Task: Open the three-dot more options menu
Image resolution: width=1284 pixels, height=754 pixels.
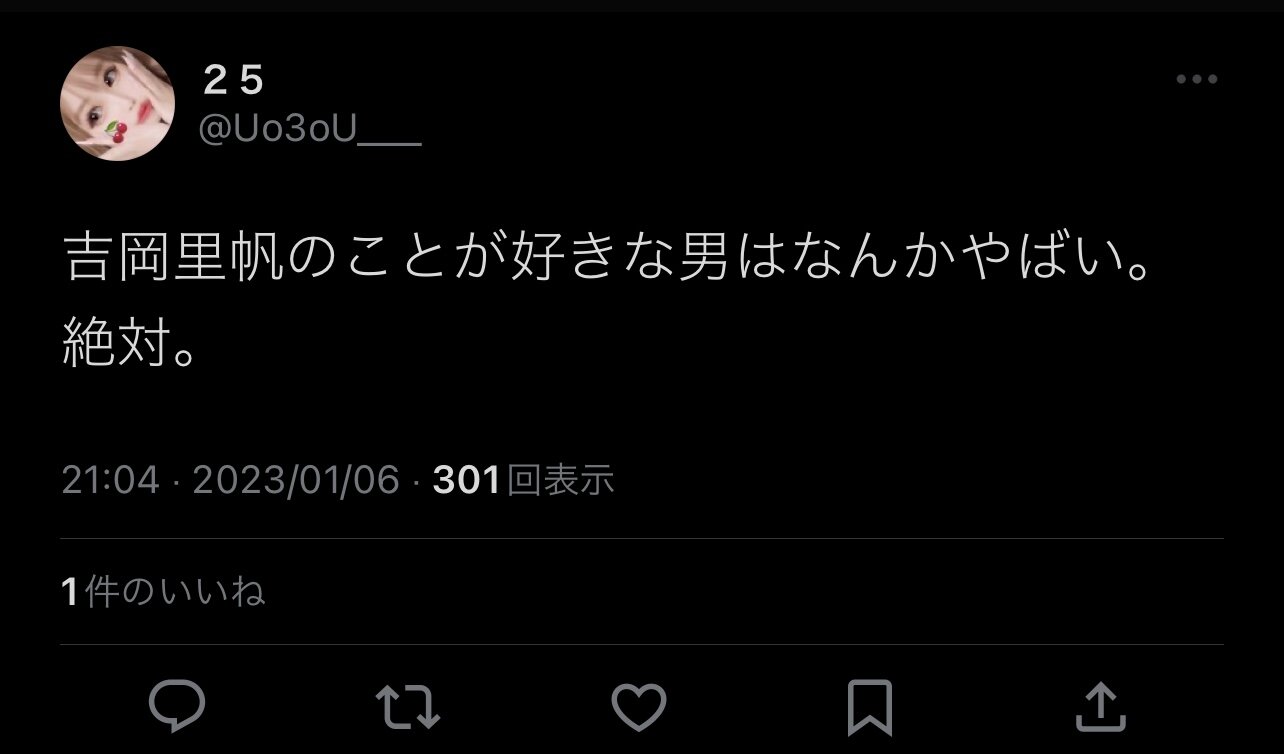Action: 1196,79
